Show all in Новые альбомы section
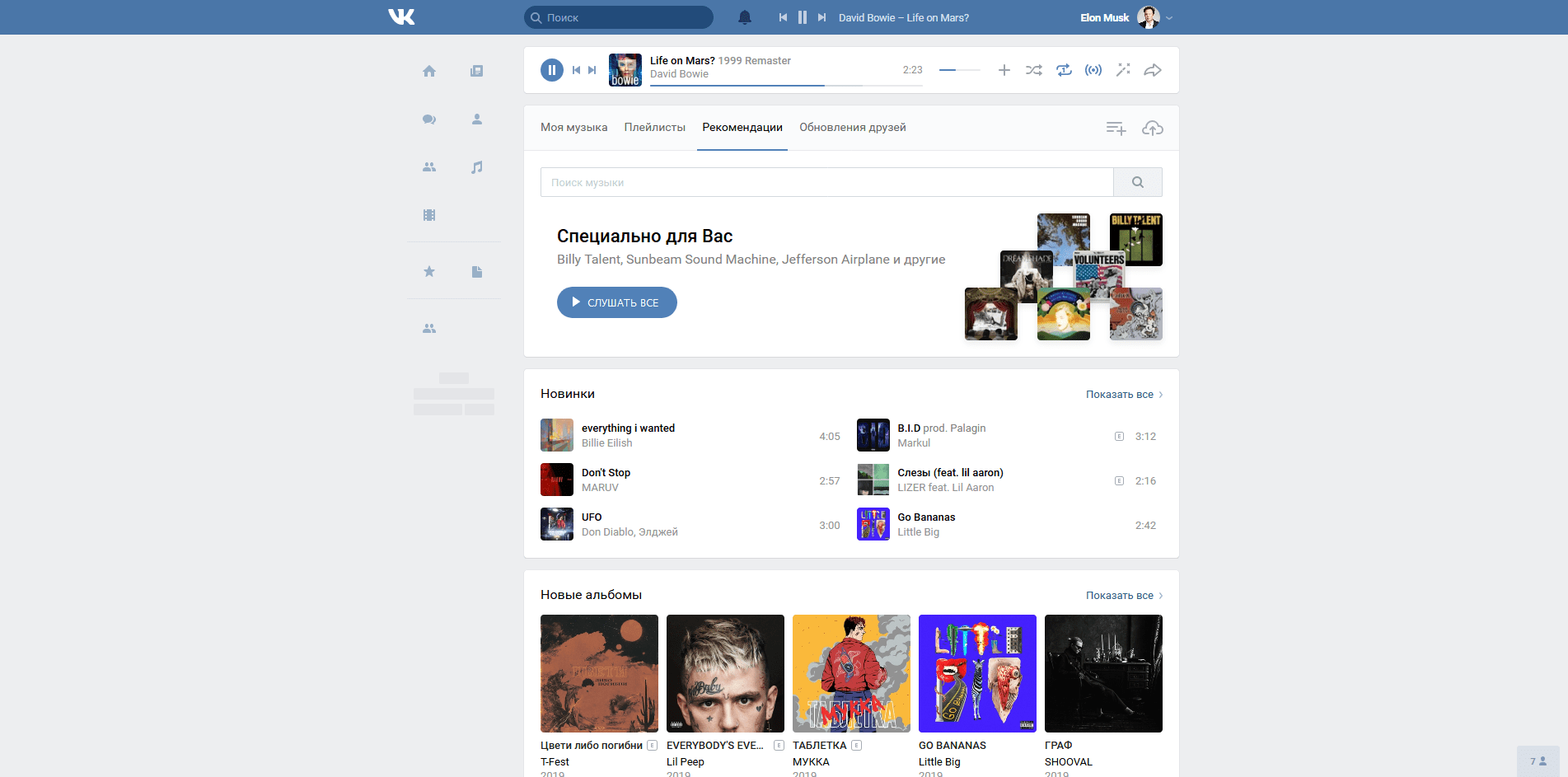This screenshot has height=777, width=1568. pos(1125,596)
